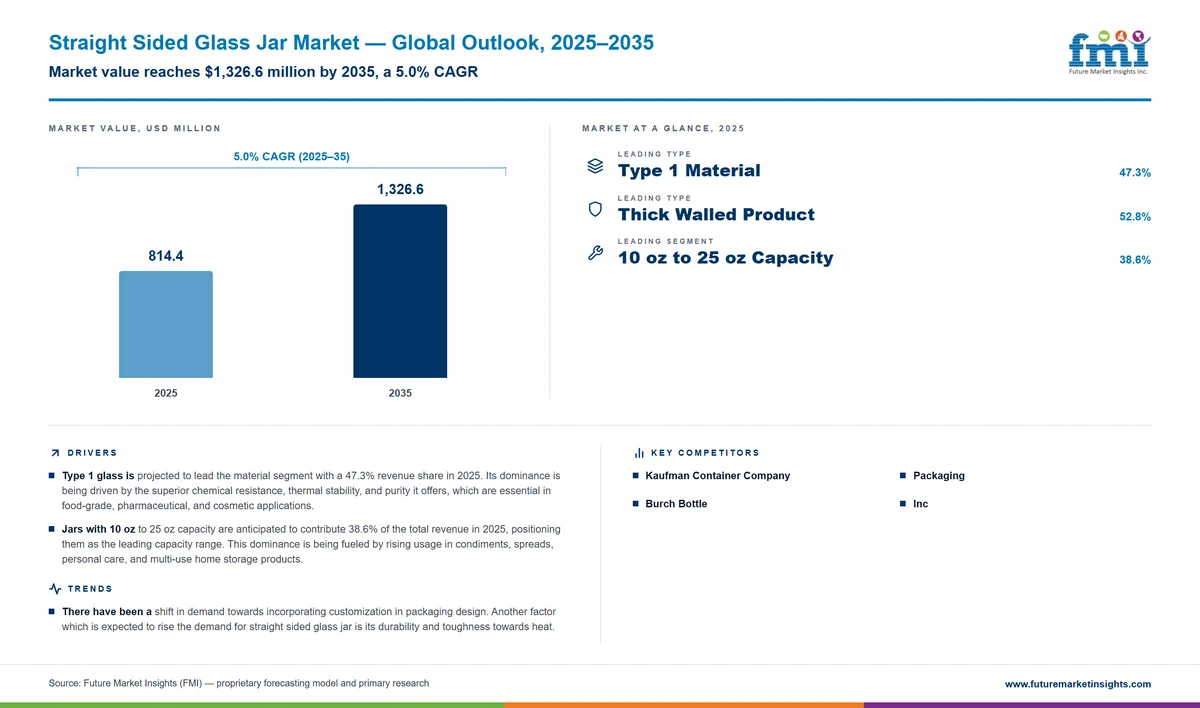Click the 2035 axis label
The width and height of the screenshot is (1200, 708).
coord(400,393)
